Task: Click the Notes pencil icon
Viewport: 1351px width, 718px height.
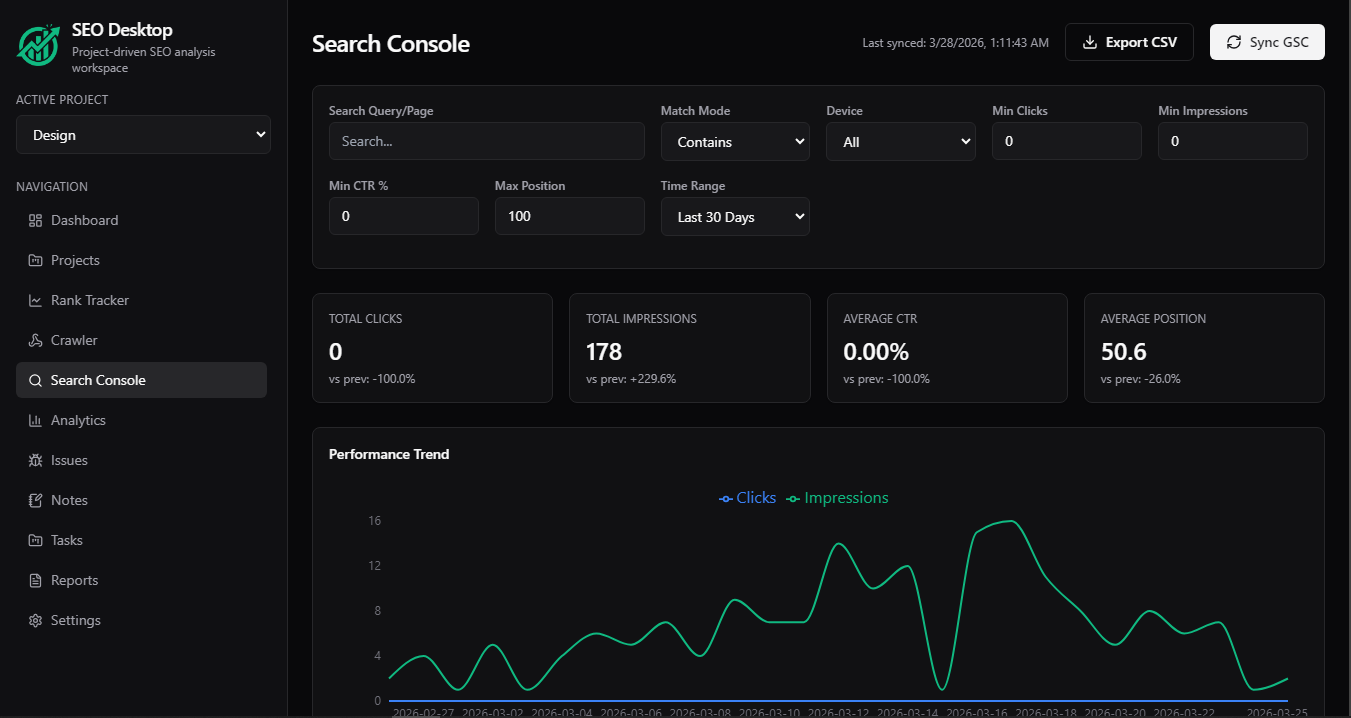Action: (35, 500)
